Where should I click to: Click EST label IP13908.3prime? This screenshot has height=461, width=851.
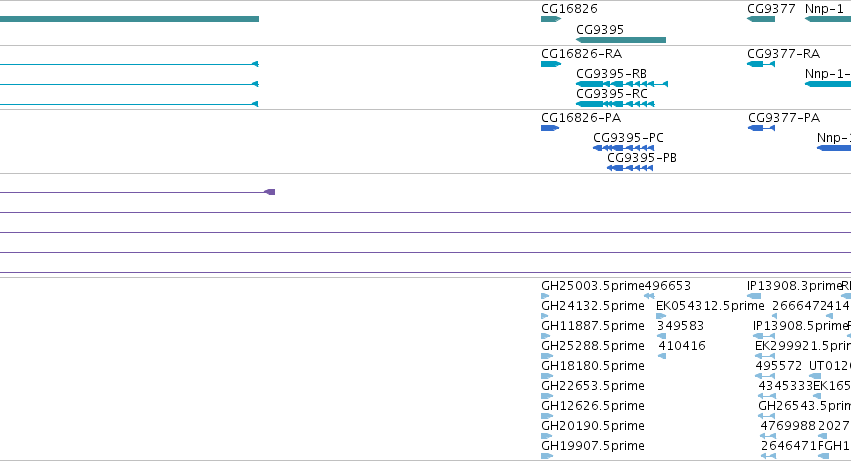tap(794, 286)
